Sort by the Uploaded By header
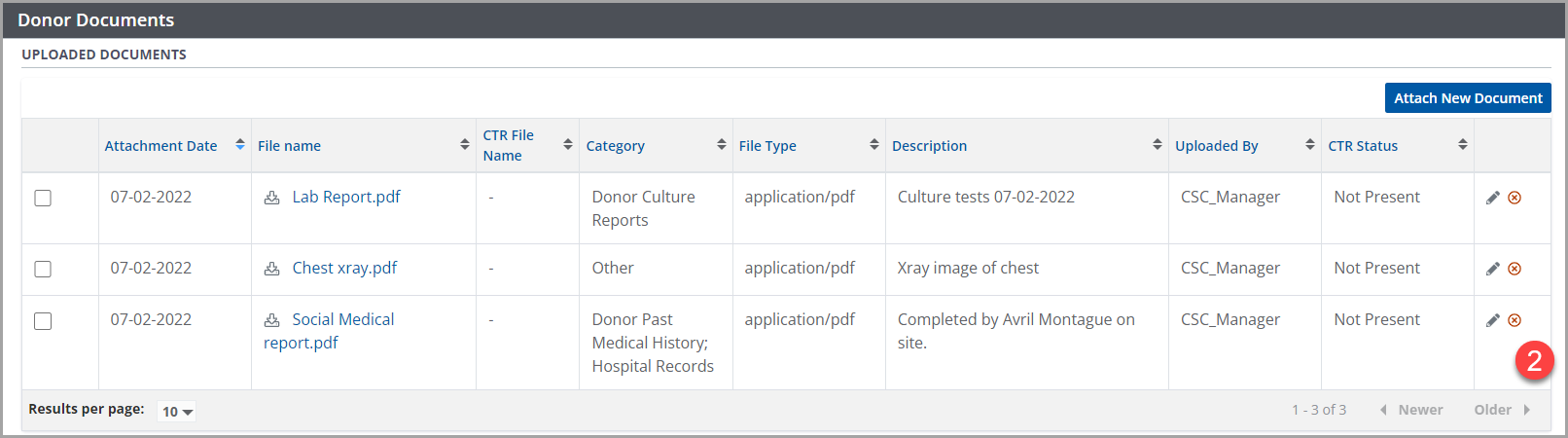This screenshot has height=438, width=1568. [x=1309, y=145]
